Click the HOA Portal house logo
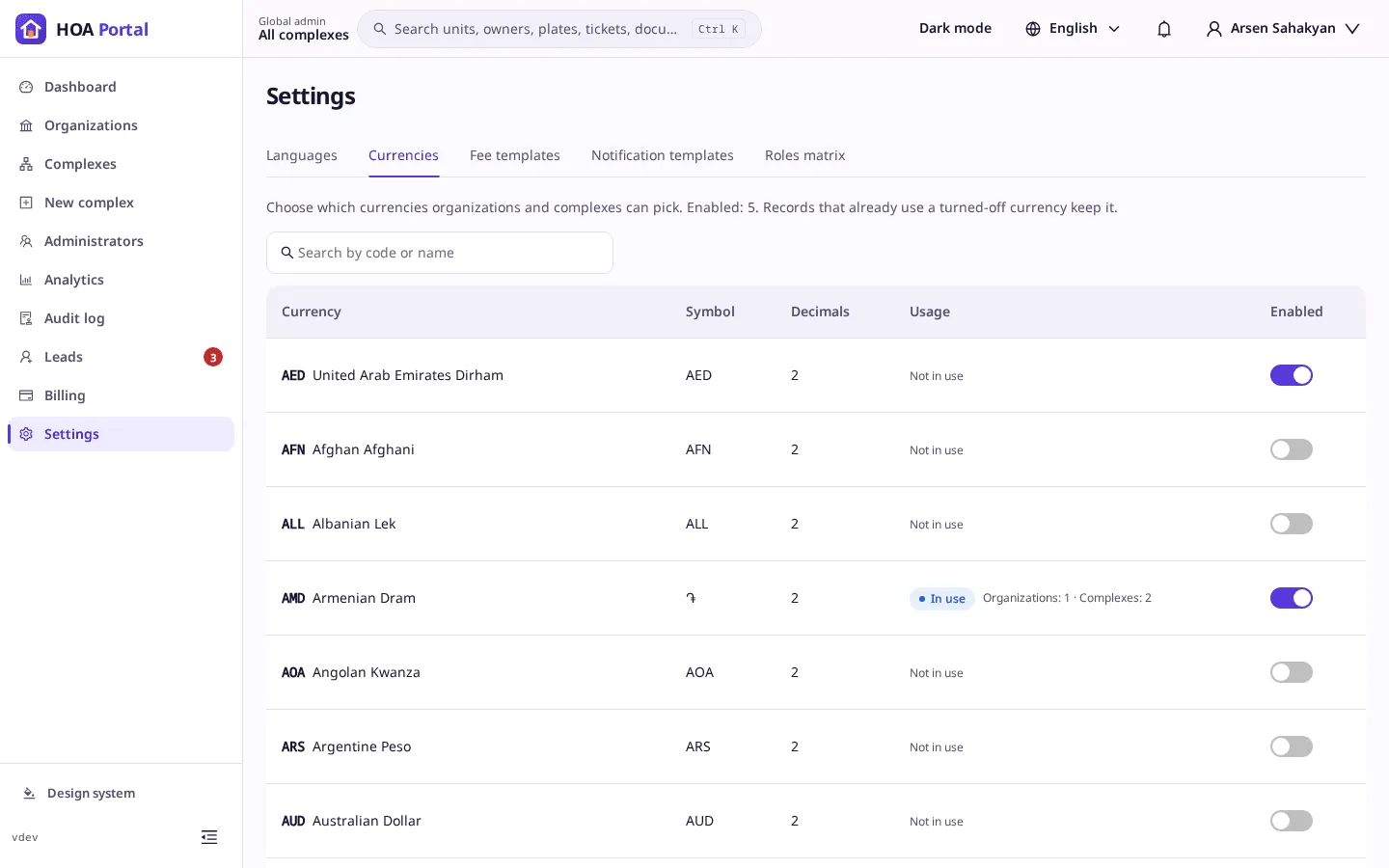Screen dimensions: 1389x868 31,29
